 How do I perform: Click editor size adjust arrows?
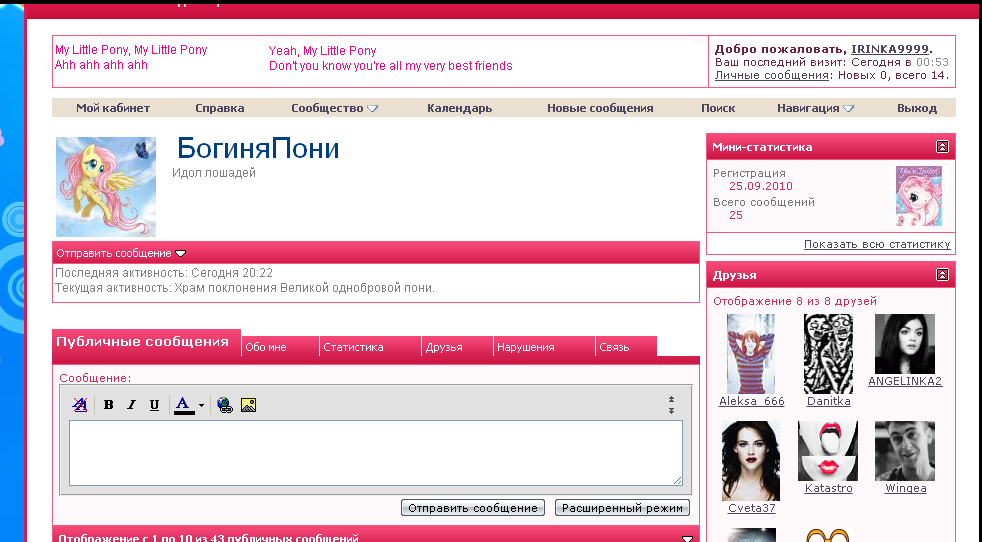point(671,405)
